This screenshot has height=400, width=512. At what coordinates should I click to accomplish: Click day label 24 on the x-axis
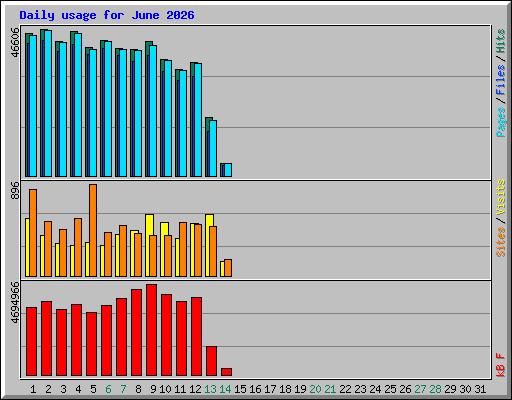coord(375,389)
